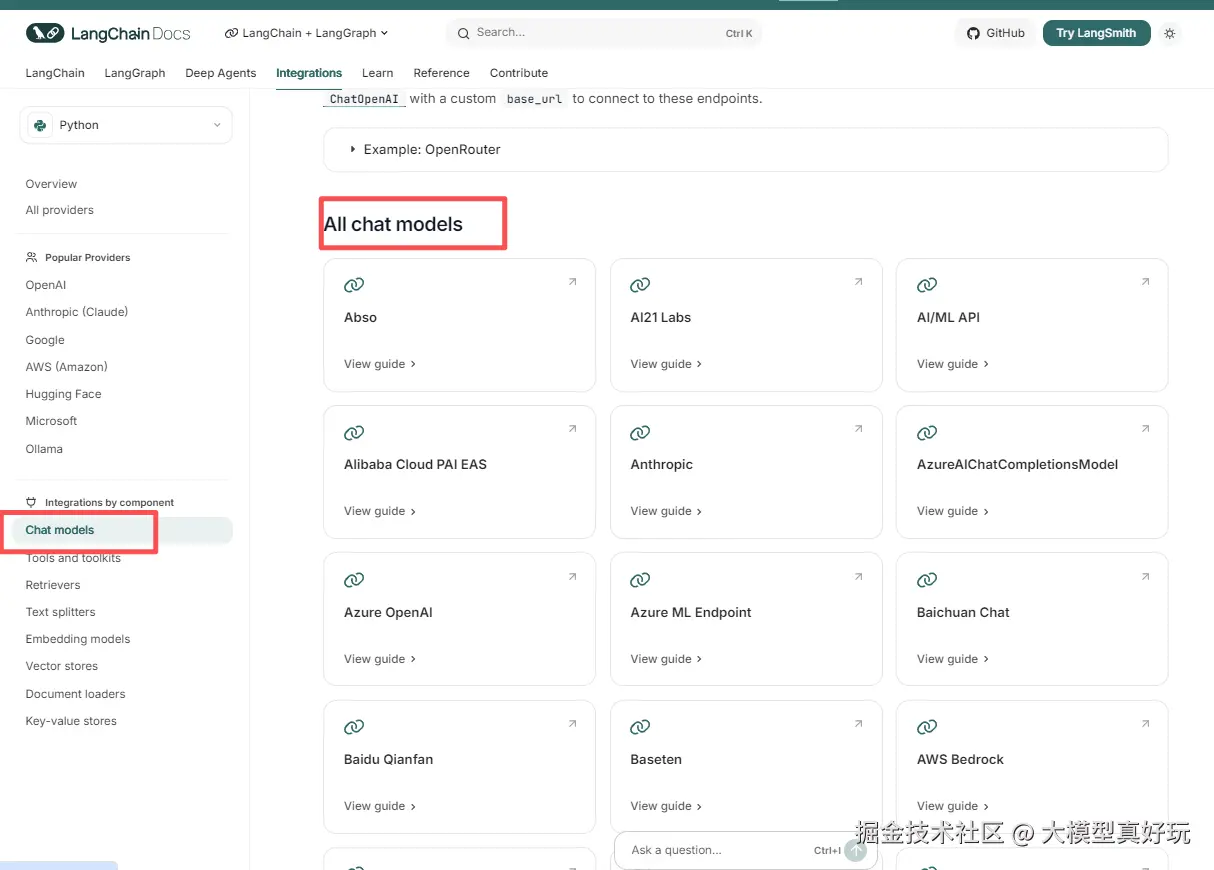Click link icon on Baichuan Chat card
Viewport: 1214px width, 870px height.
(x=927, y=580)
